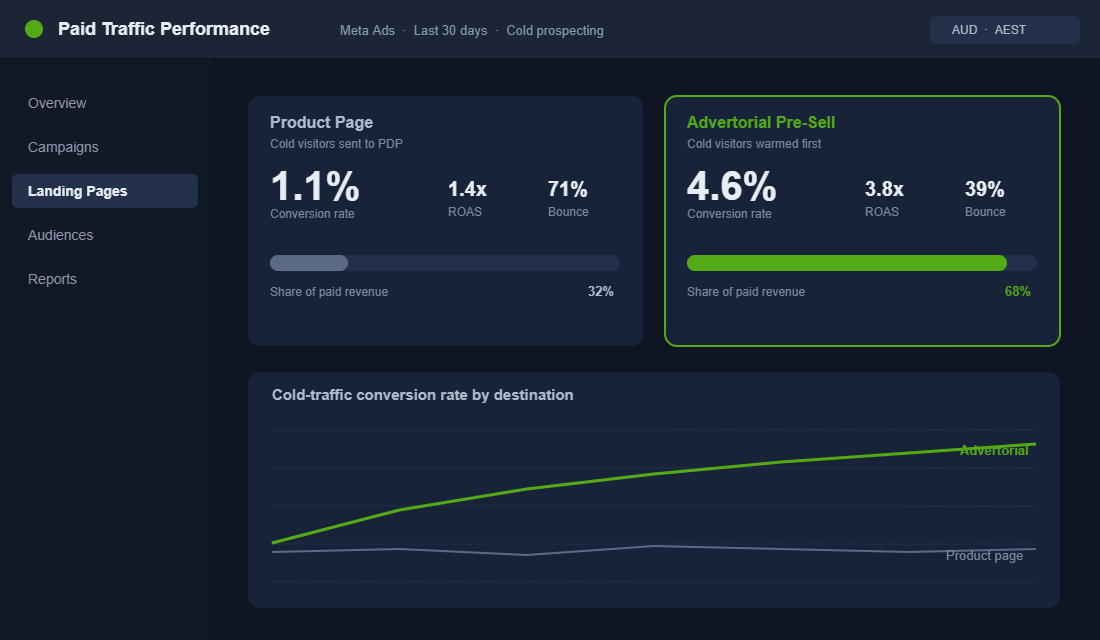The width and height of the screenshot is (1100, 640).
Task: Select Landing Pages sidebar item
Action: coord(105,191)
